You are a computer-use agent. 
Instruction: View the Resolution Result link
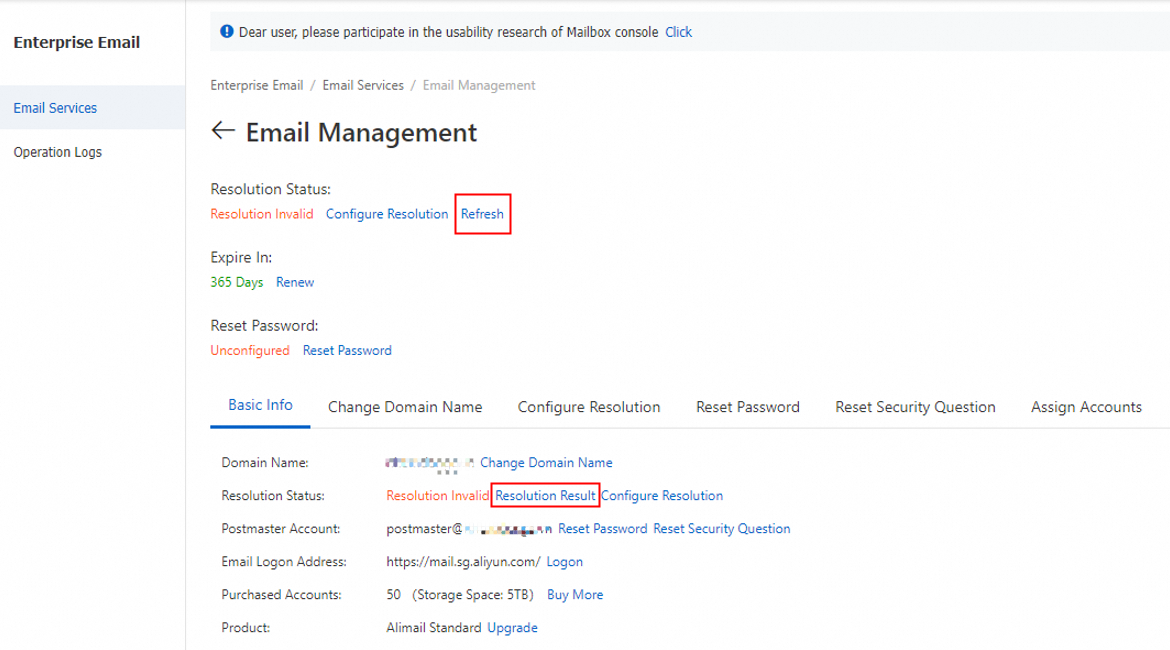pyautogui.click(x=545, y=495)
